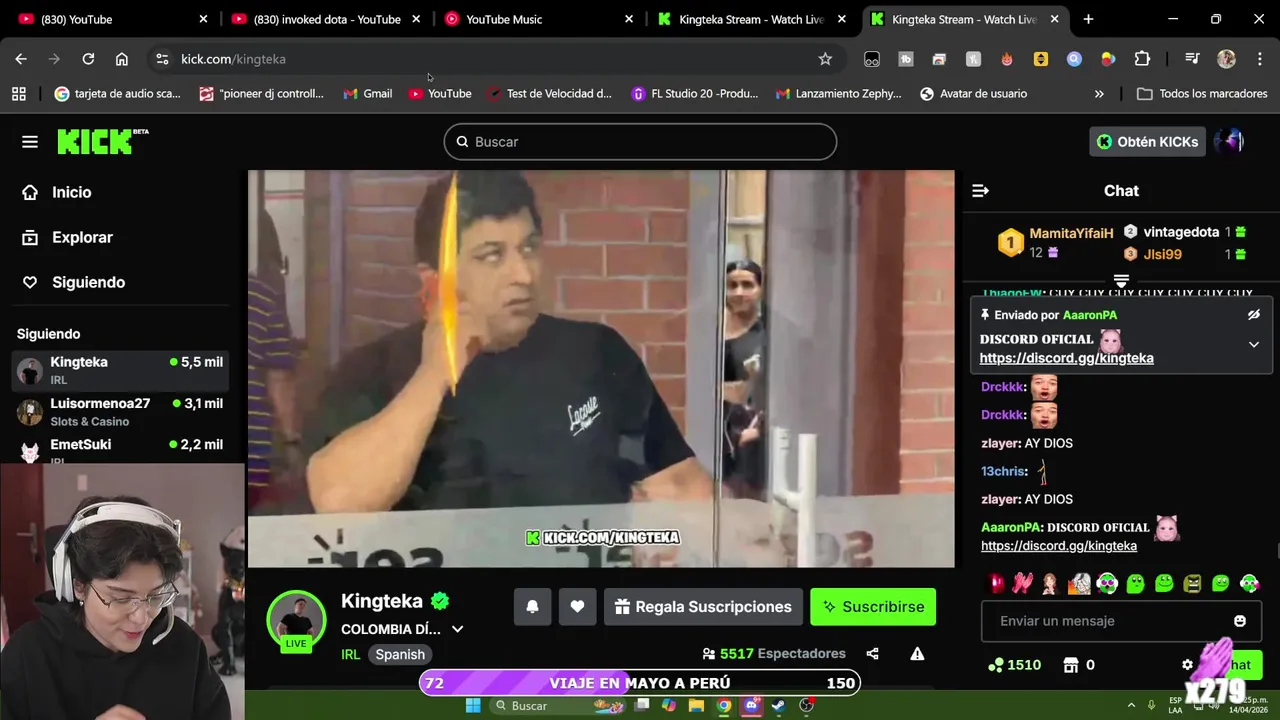Screen dimensions: 1280x720
Task: Select the angry yellow face emote
Action: [x=1192, y=583]
